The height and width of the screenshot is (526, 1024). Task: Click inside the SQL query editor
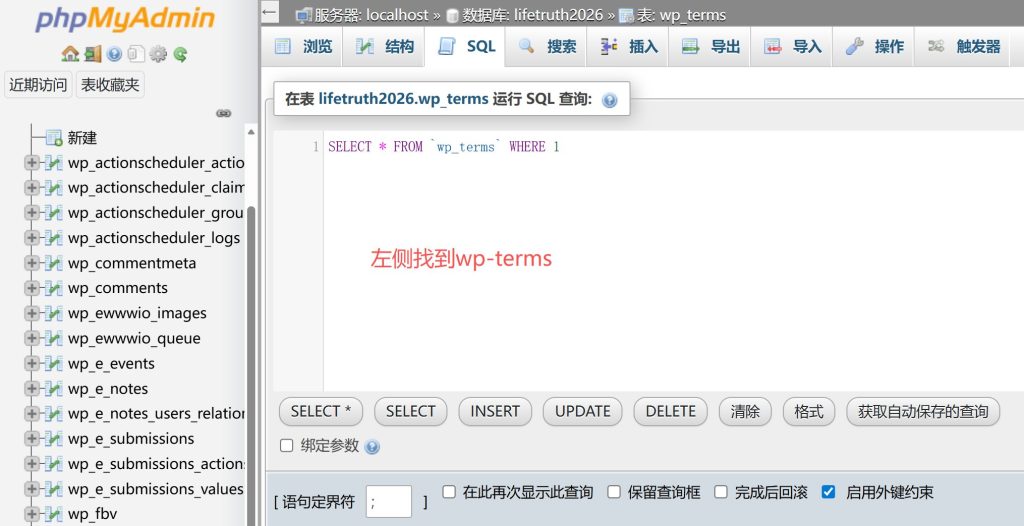[673, 261]
